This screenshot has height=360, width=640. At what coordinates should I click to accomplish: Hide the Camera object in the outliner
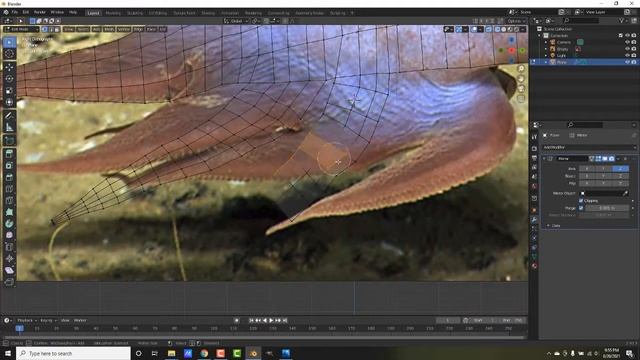627,42
